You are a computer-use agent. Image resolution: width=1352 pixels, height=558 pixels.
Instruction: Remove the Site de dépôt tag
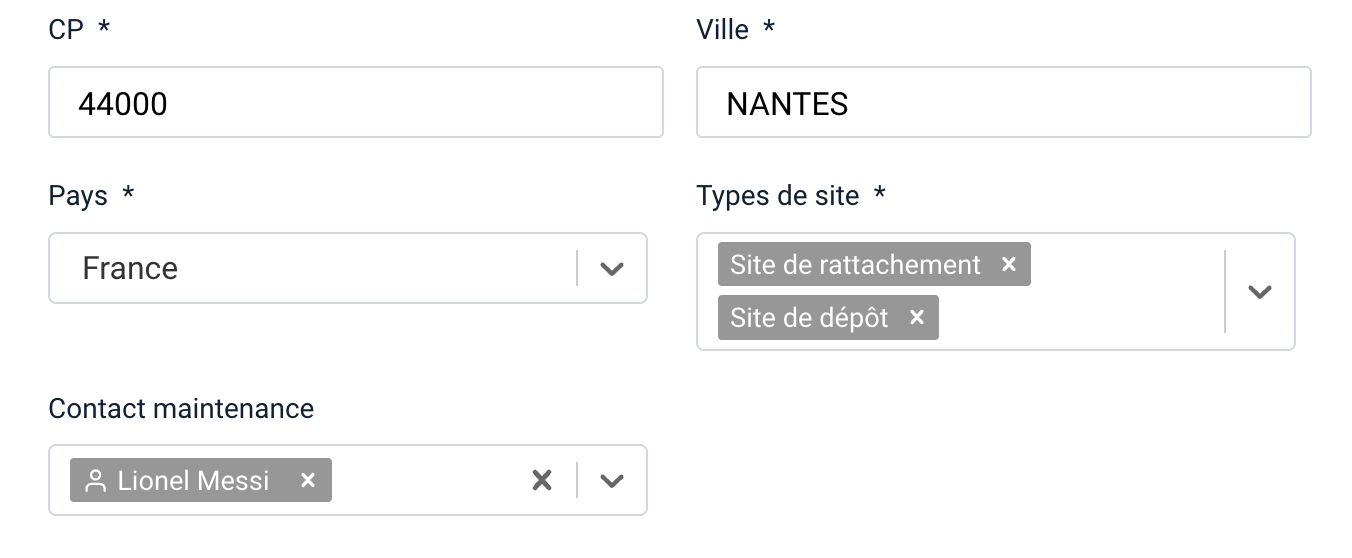917,318
